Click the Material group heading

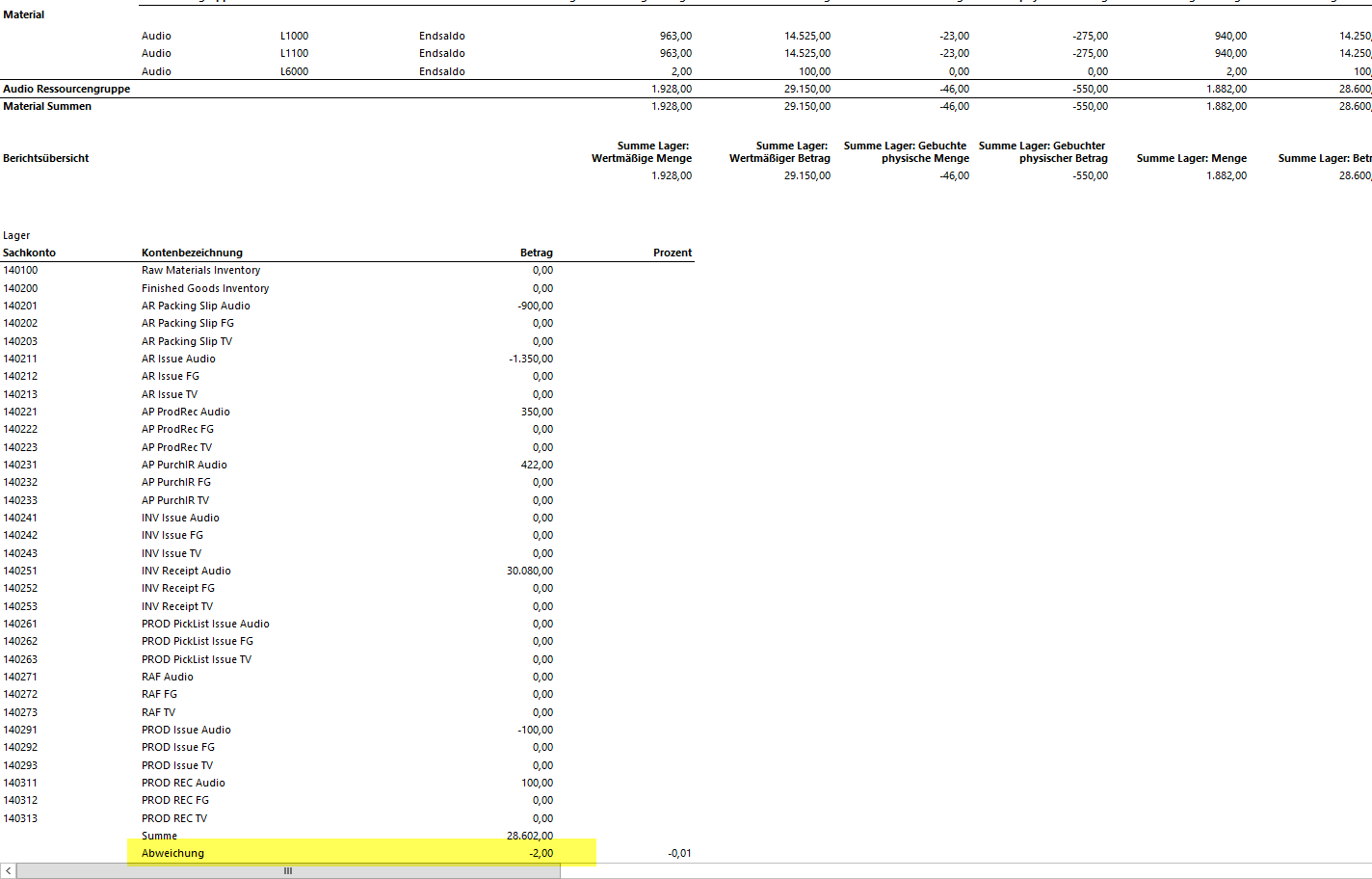(24, 14)
